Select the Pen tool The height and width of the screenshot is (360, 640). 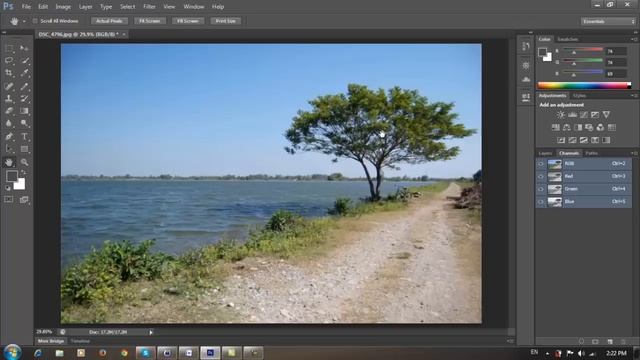(9, 136)
